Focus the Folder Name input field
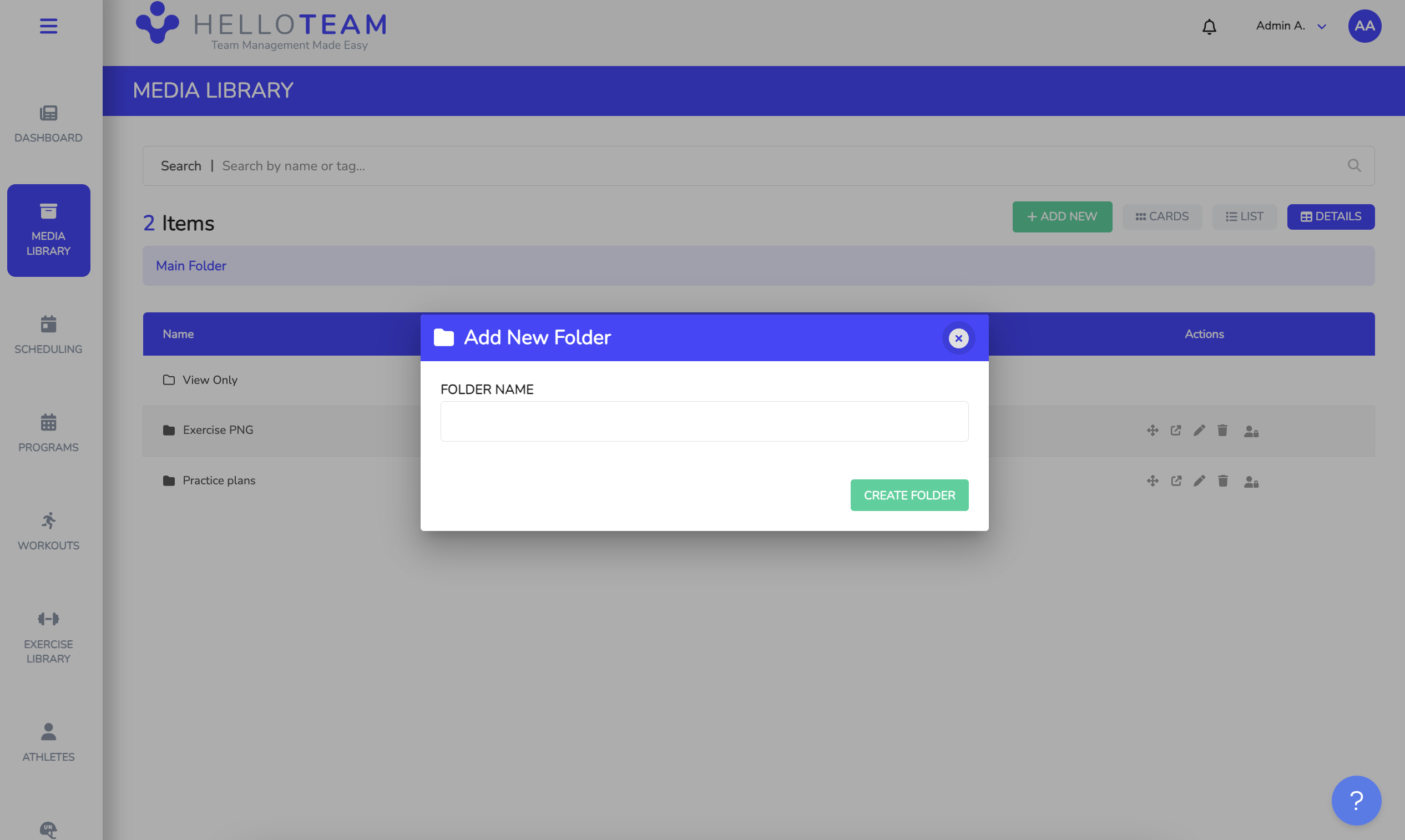 (704, 422)
